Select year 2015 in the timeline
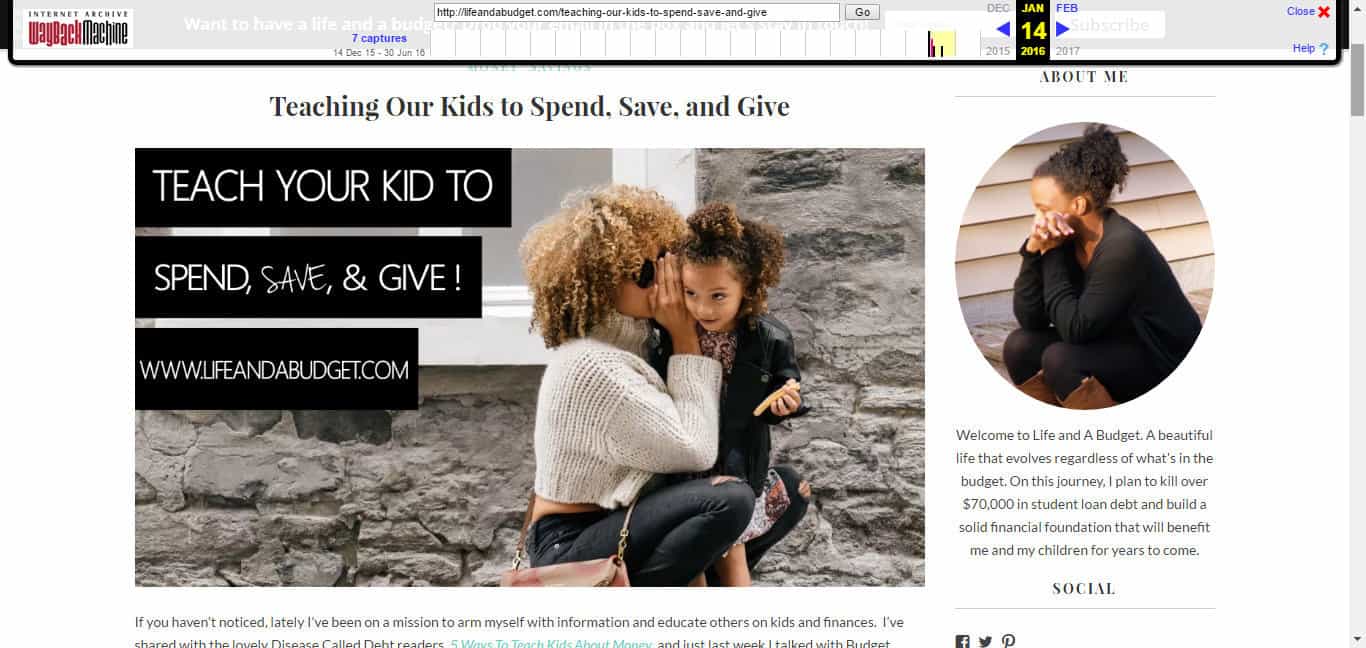The image size is (1366, 648). click(998, 51)
